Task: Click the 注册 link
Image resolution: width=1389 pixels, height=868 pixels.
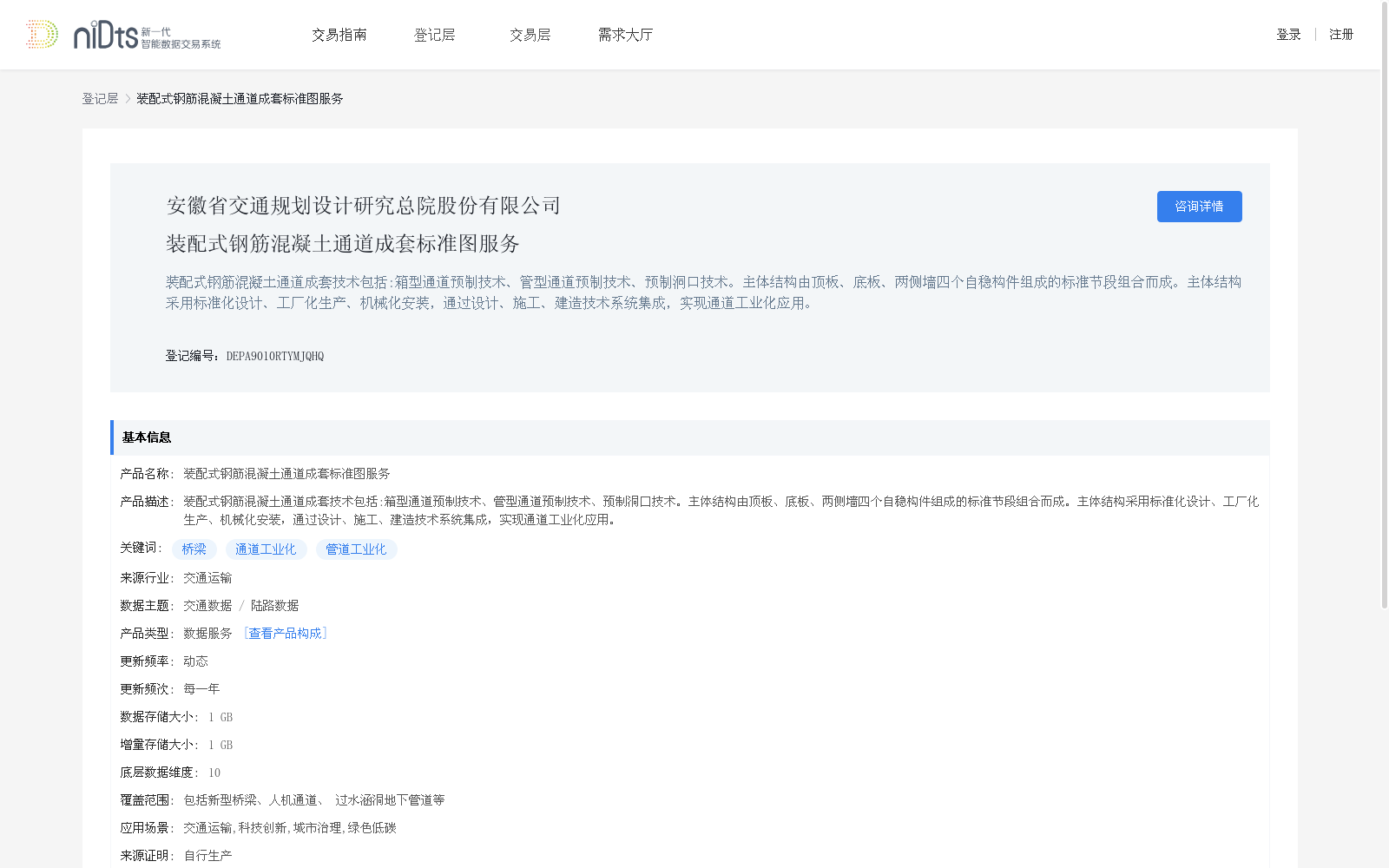Action: pyautogui.click(x=1341, y=35)
